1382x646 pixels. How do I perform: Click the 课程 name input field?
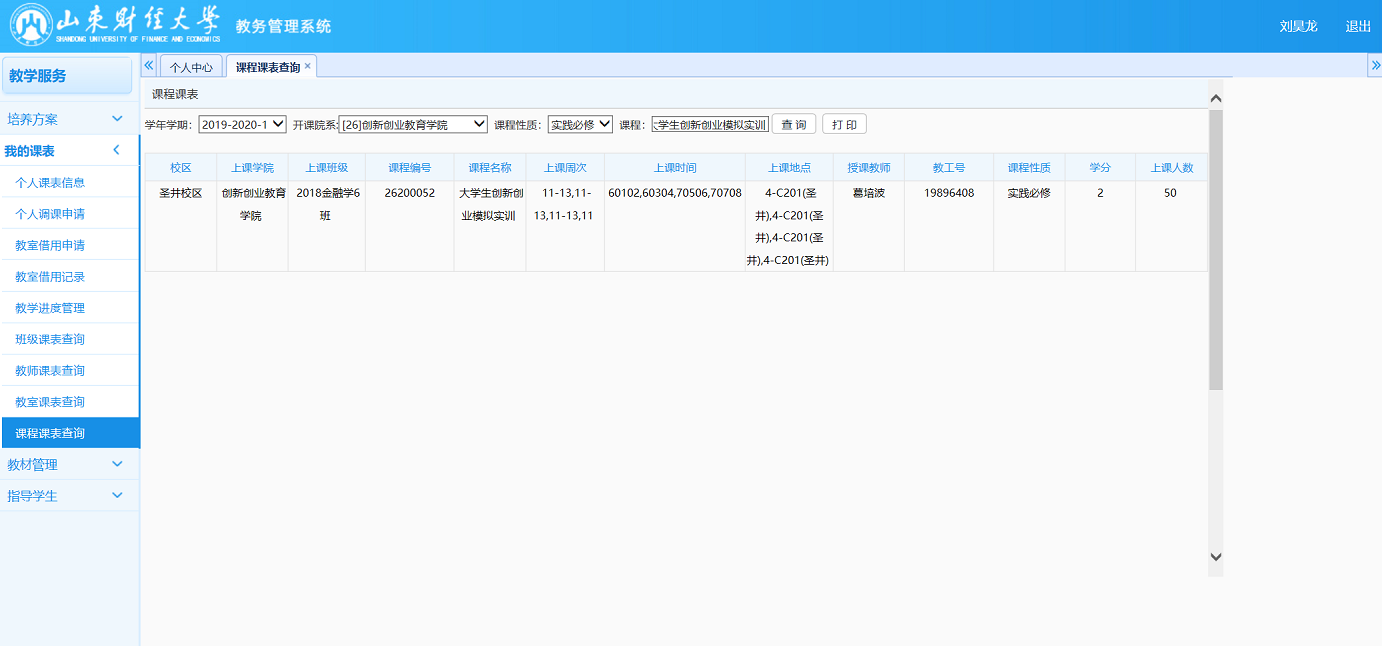(x=710, y=124)
